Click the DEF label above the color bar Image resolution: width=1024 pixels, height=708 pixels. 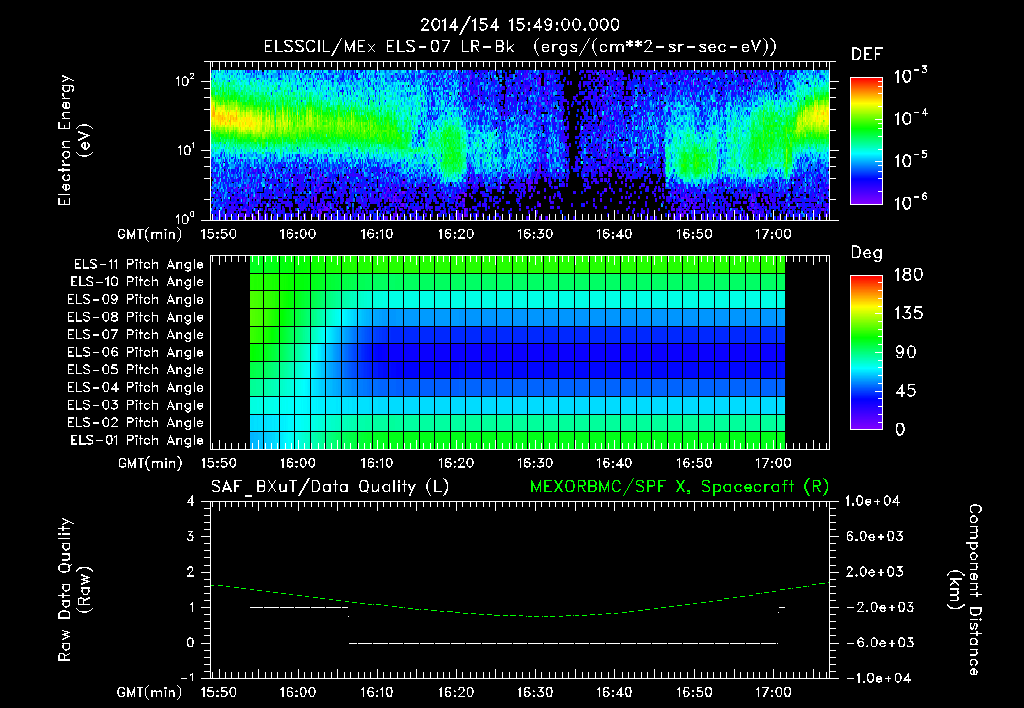tap(867, 55)
